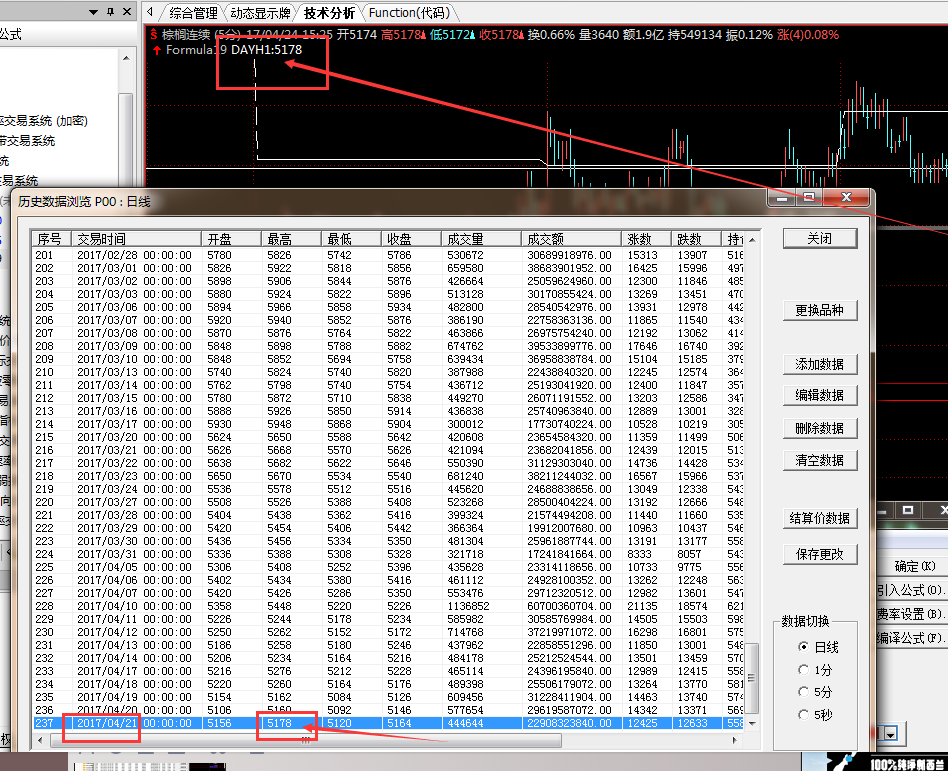948x771 pixels.
Task: Maximize the history data dialog
Action: pyautogui.click(x=810, y=198)
